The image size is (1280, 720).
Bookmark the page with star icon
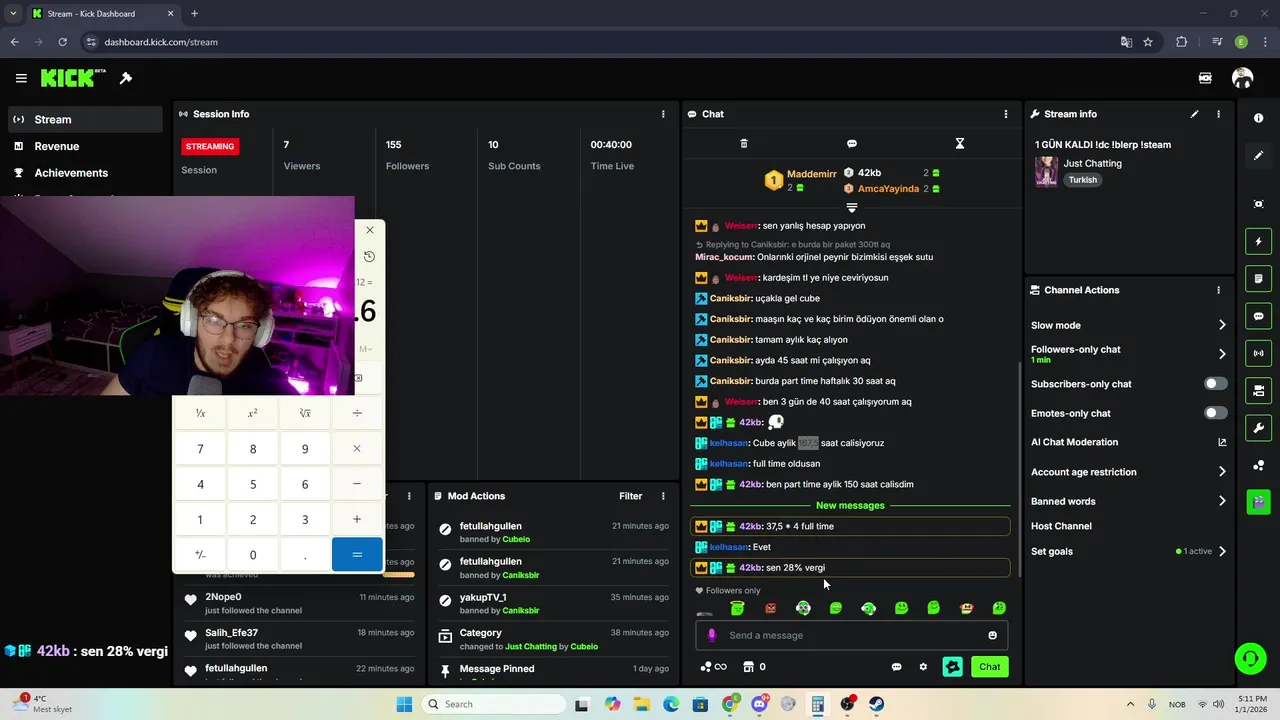[x=1148, y=42]
